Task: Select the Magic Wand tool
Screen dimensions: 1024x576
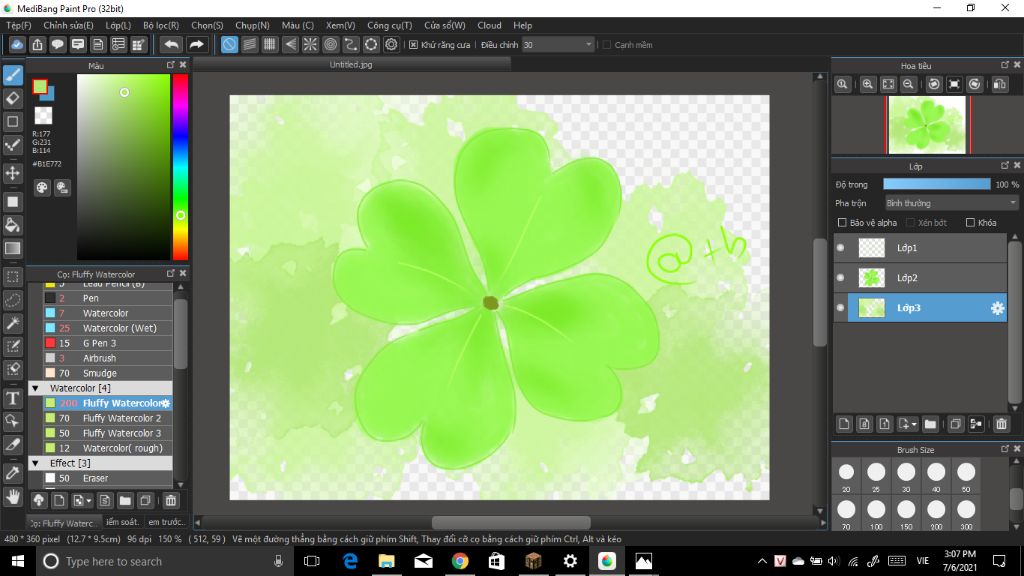Action: [x=12, y=323]
